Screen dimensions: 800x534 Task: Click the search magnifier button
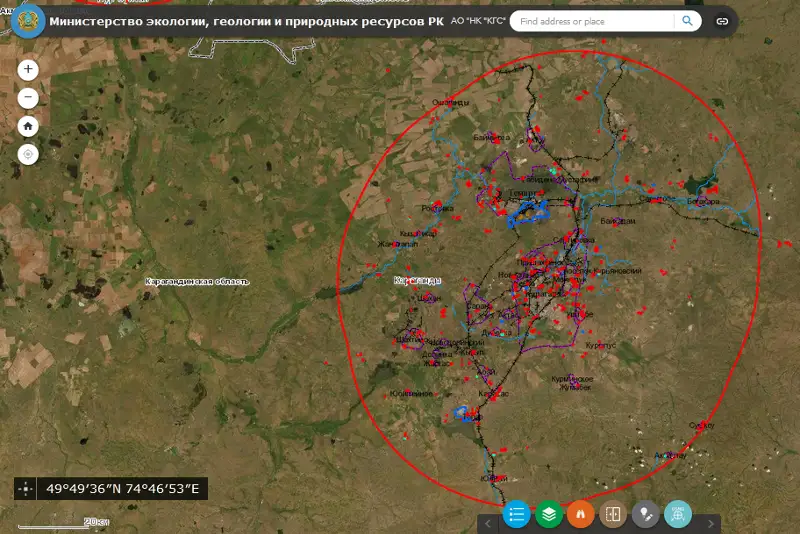tap(688, 21)
